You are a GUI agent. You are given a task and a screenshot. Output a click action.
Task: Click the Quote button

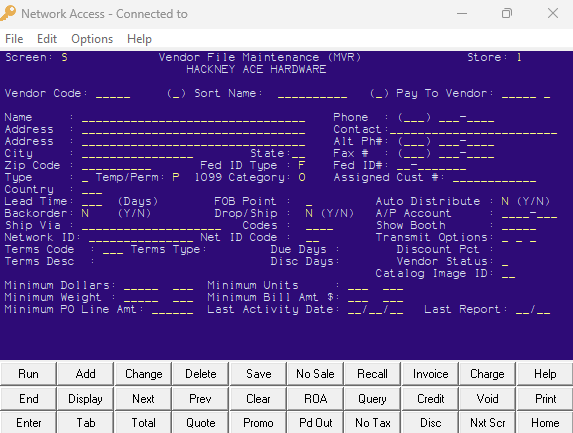click(201, 423)
